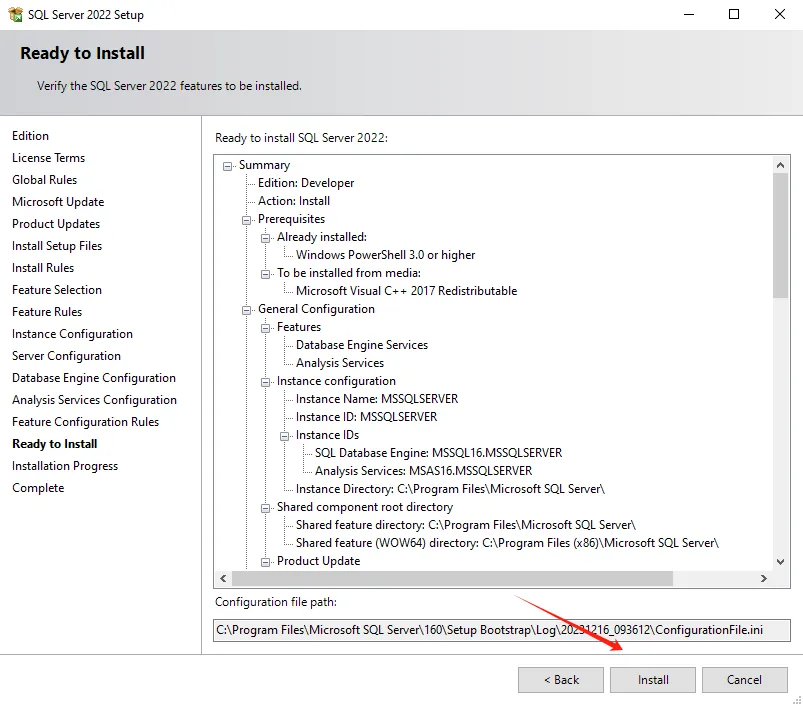Collapse the Already installed node
803x705 pixels.
tap(265, 238)
